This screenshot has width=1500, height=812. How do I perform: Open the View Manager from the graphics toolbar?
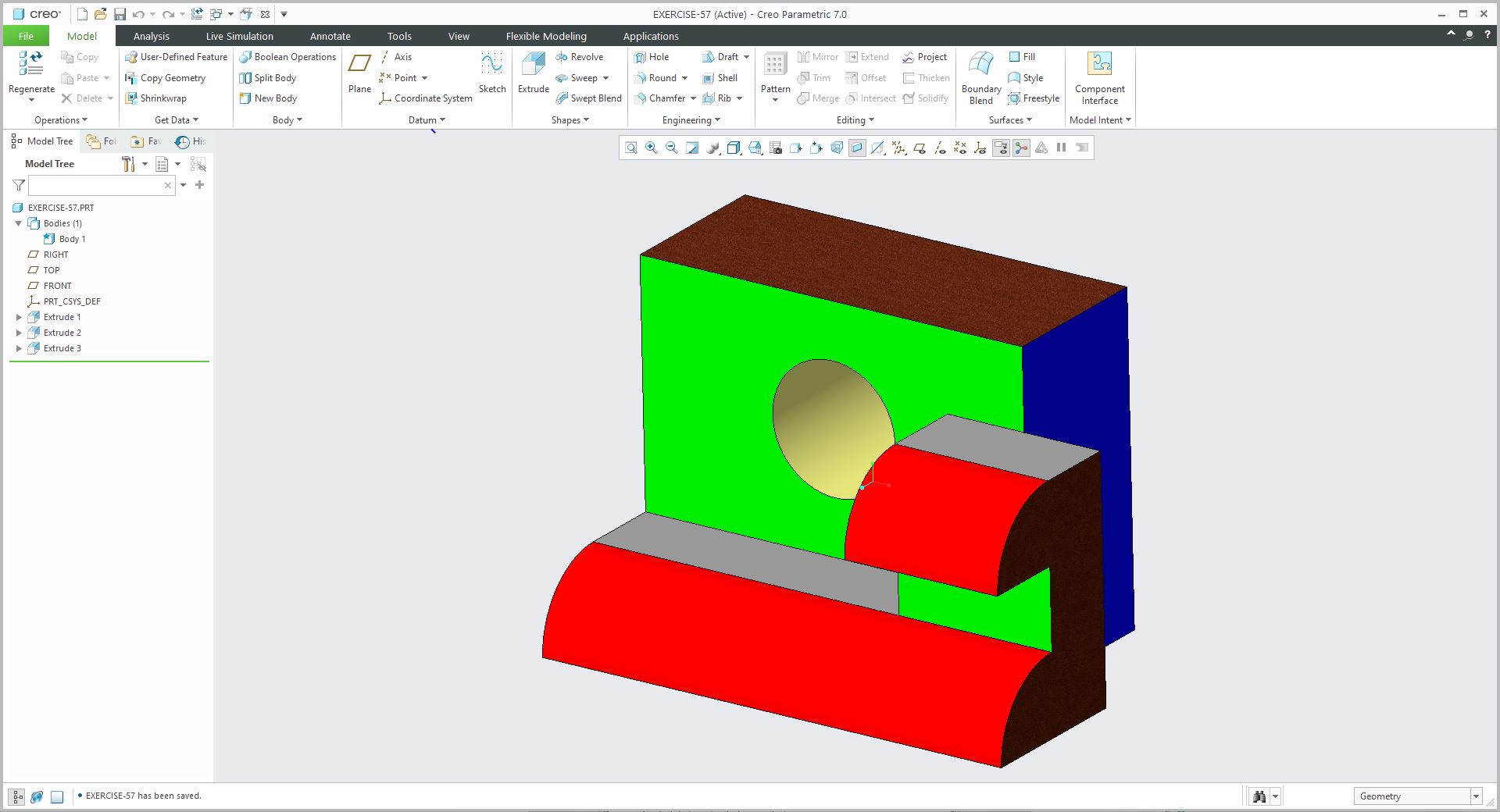[775, 148]
